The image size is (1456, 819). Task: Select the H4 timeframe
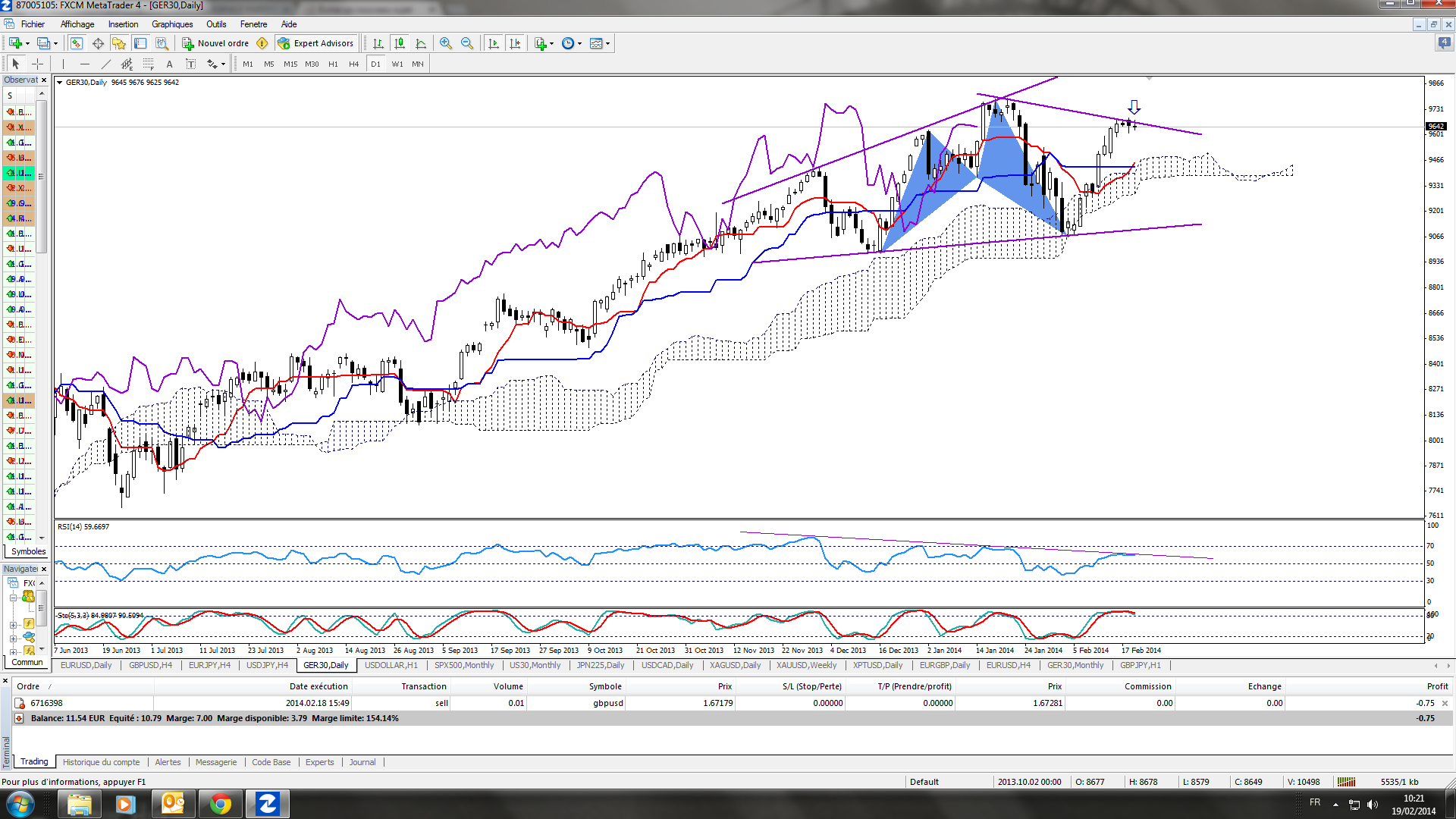[353, 64]
